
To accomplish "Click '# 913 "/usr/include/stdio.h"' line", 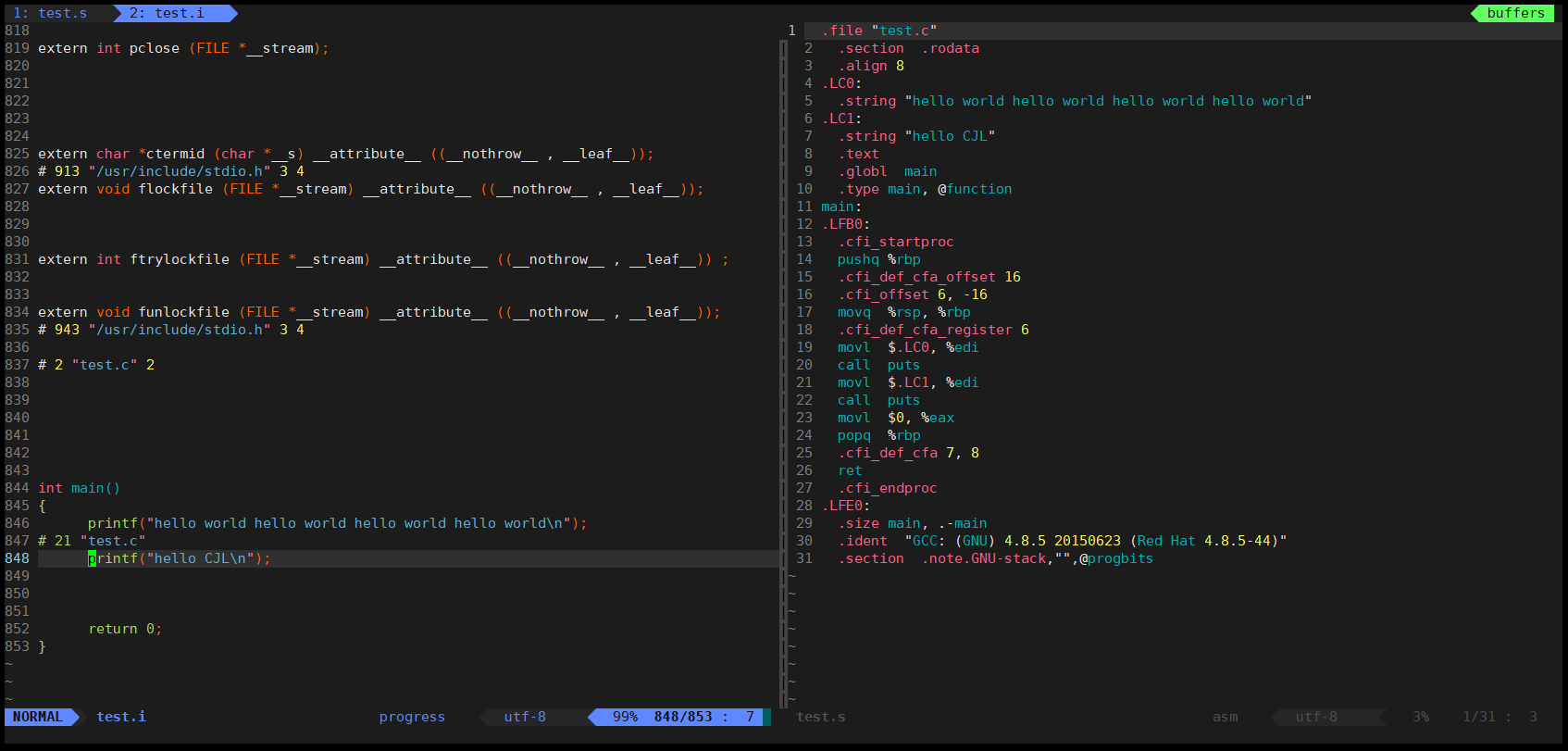I will click(171, 171).
